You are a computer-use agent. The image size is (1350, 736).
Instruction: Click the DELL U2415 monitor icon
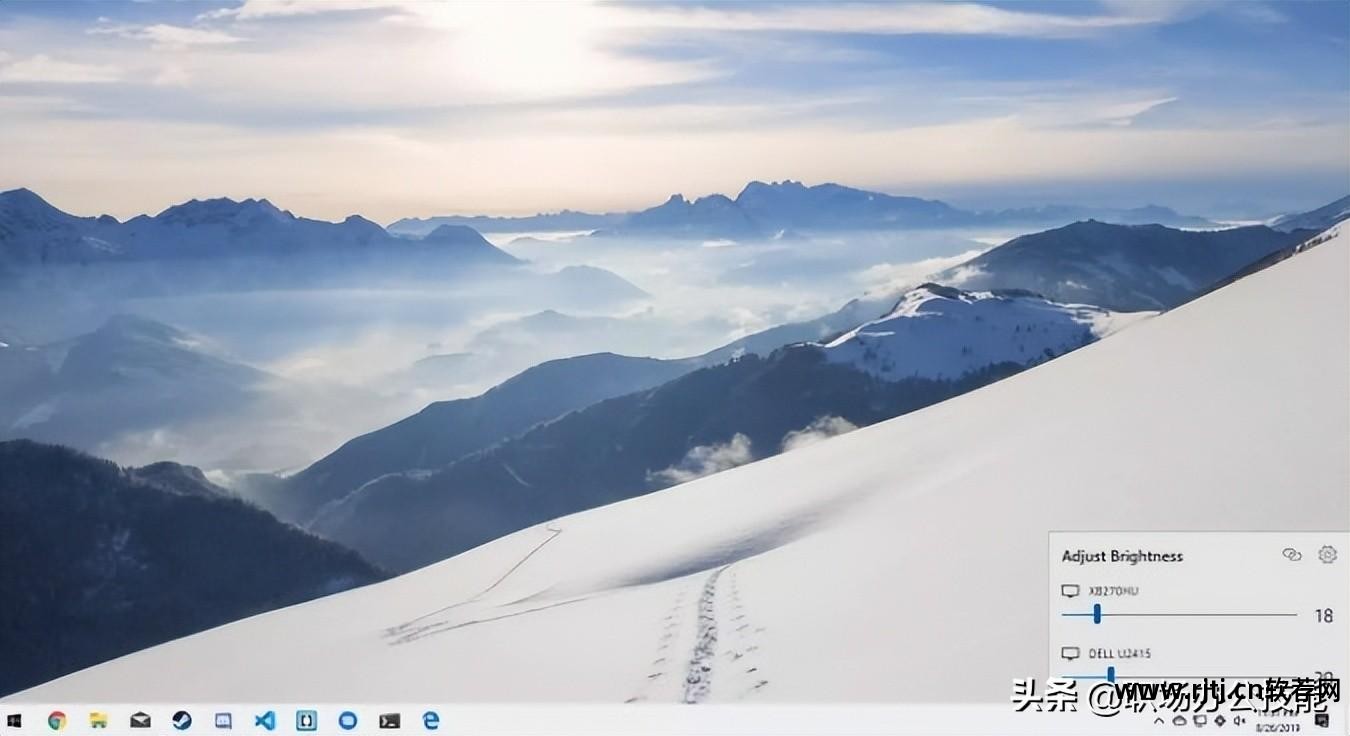click(1070, 653)
